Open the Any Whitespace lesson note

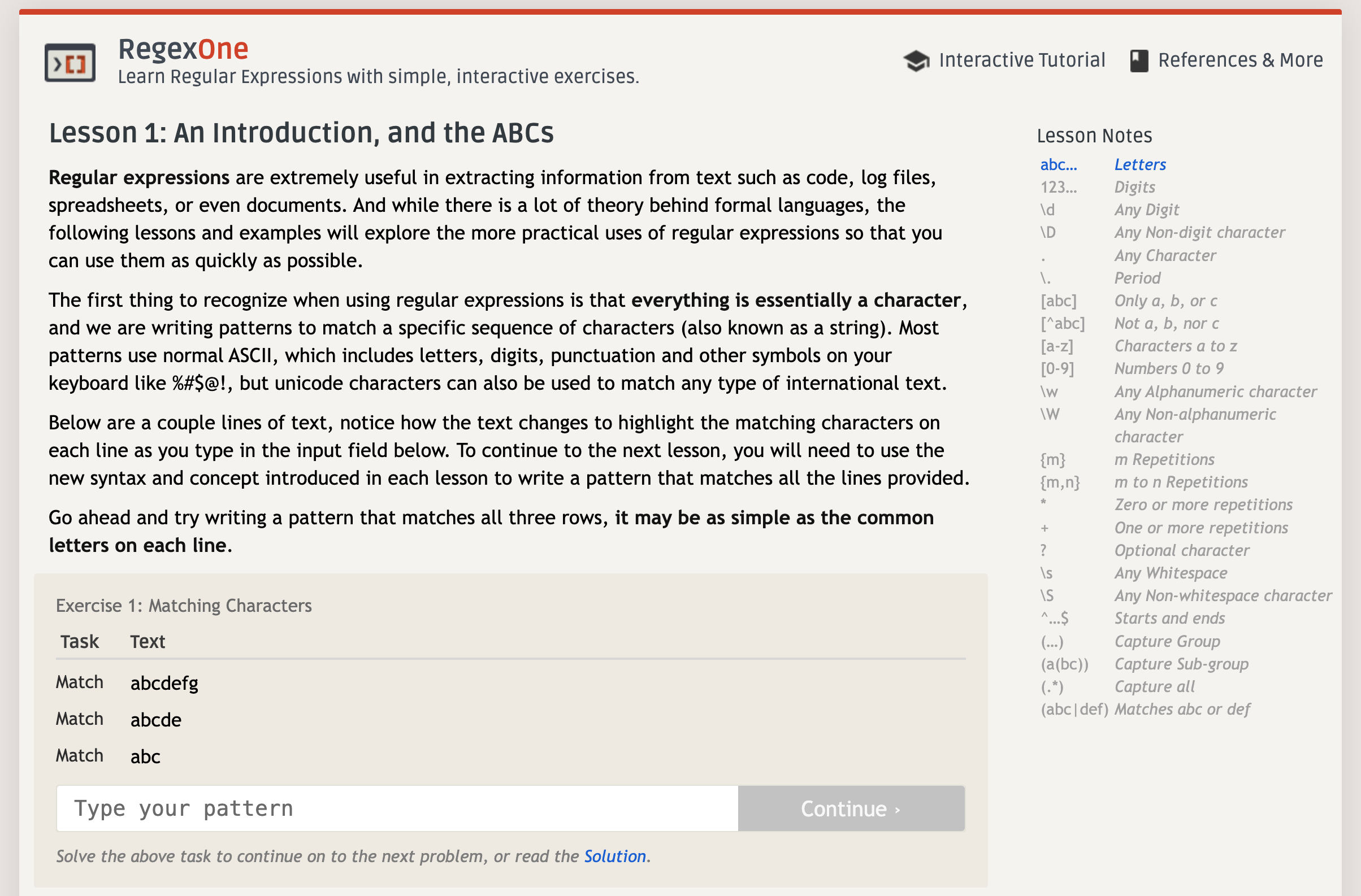(1171, 573)
